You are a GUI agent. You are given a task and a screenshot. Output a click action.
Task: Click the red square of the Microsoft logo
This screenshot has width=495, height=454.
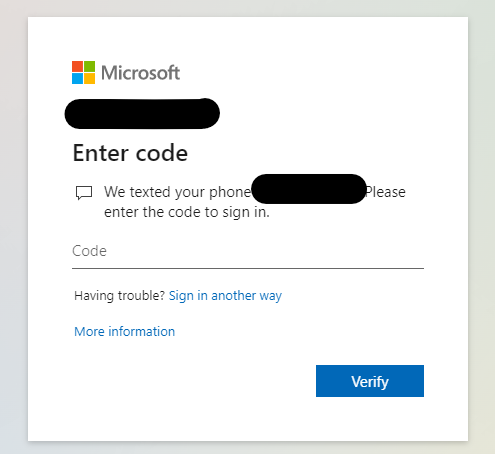pos(77,66)
